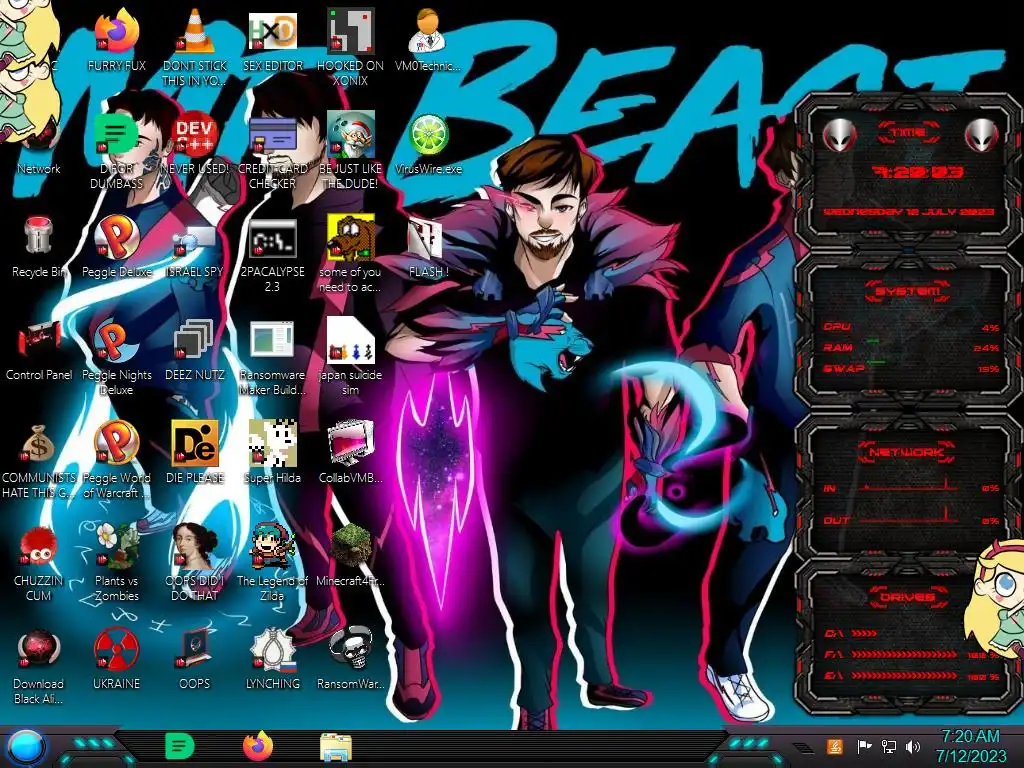The image size is (1024, 768).
Task: Click the right alien head gadget icon
Action: [981, 135]
